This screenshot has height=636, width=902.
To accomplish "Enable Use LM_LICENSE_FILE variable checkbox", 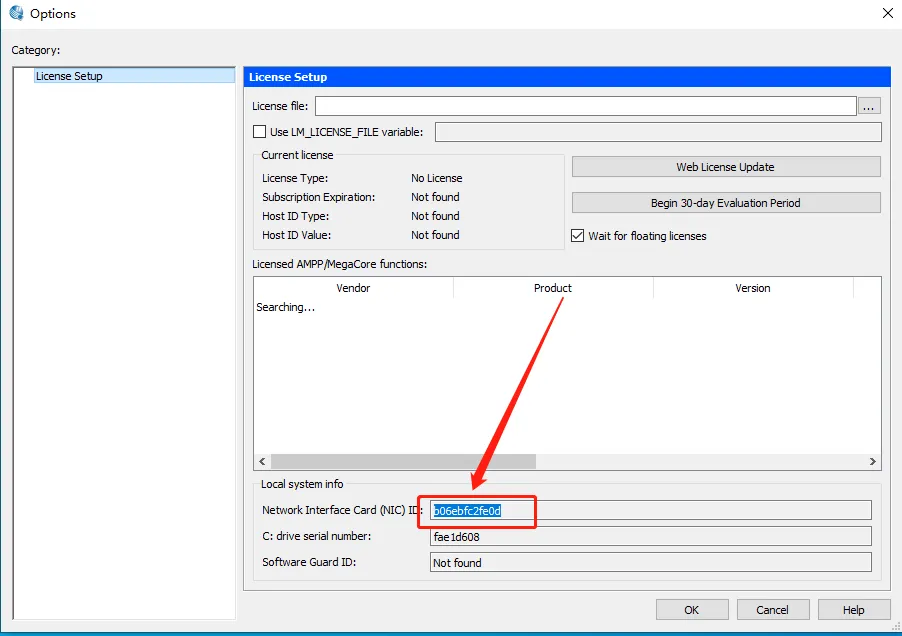I will click(x=259, y=132).
